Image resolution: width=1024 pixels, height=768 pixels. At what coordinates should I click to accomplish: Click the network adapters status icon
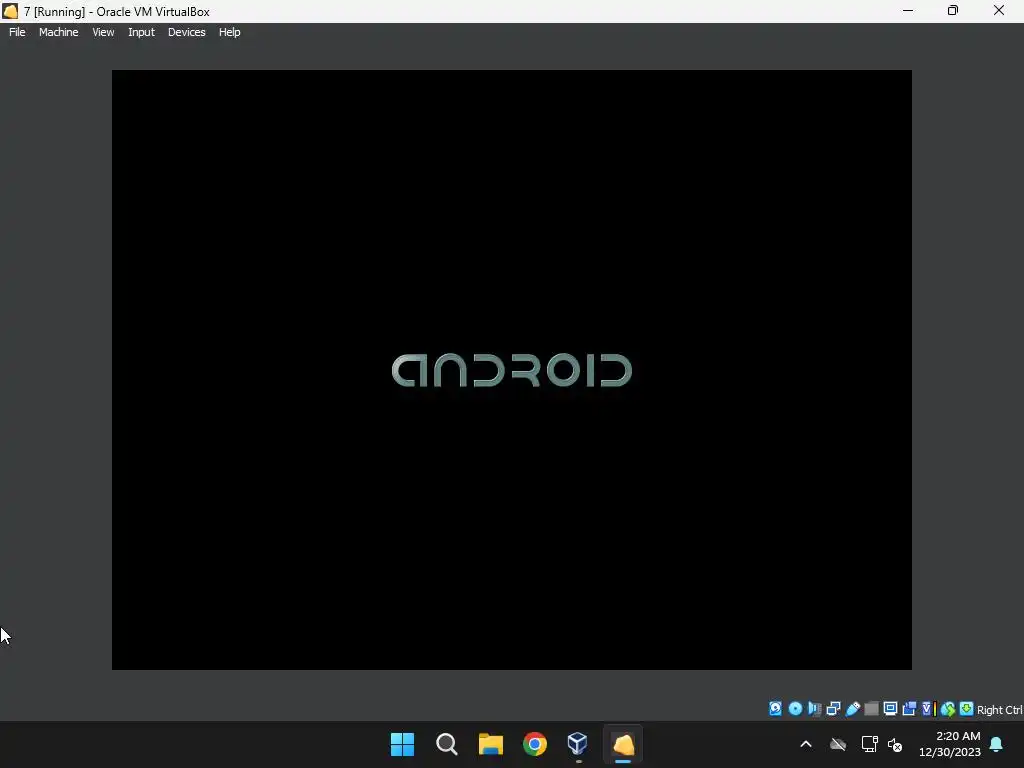tap(833, 709)
